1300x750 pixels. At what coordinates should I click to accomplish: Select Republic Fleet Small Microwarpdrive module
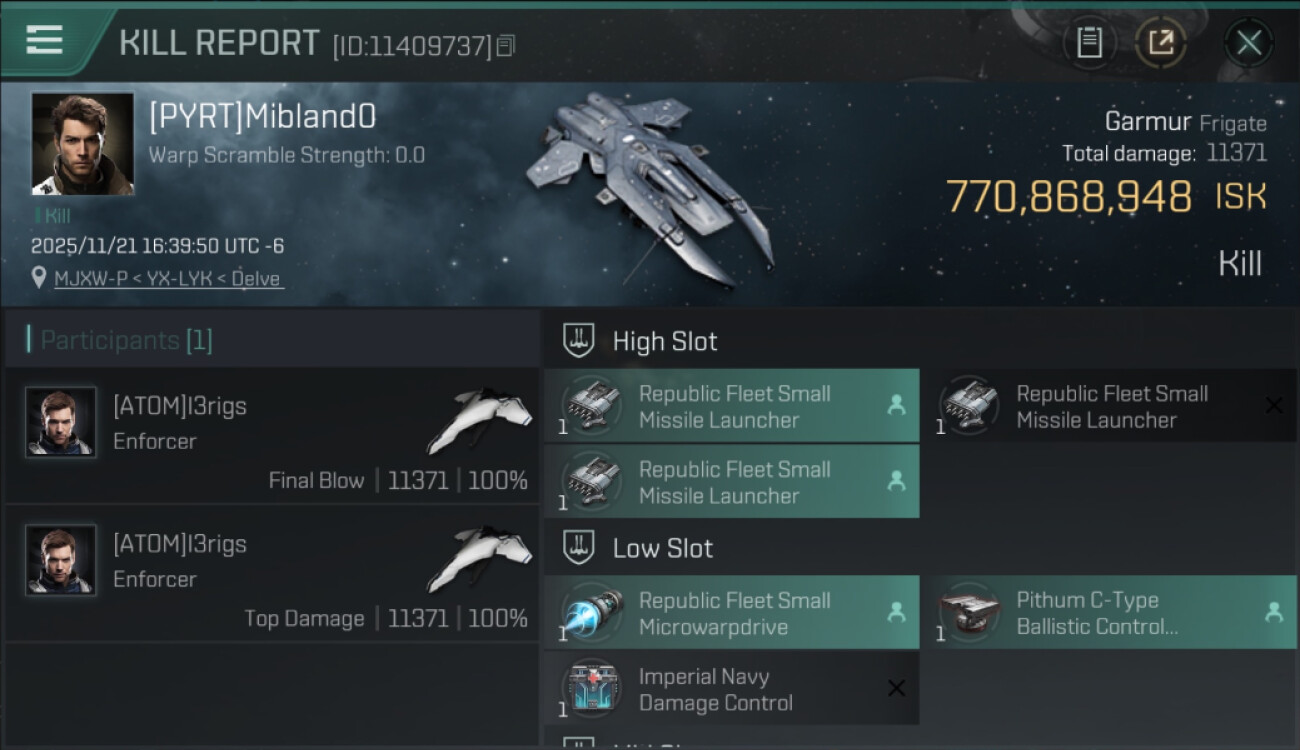pyautogui.click(x=734, y=613)
